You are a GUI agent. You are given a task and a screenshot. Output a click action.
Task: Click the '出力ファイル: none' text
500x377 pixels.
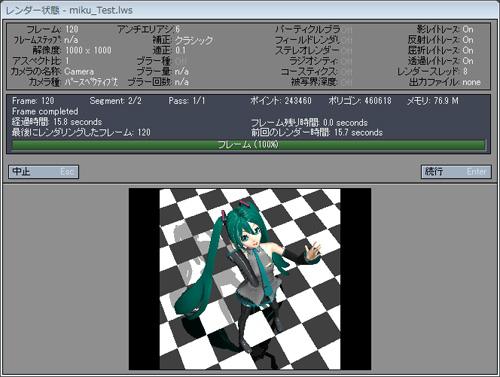click(x=445, y=82)
